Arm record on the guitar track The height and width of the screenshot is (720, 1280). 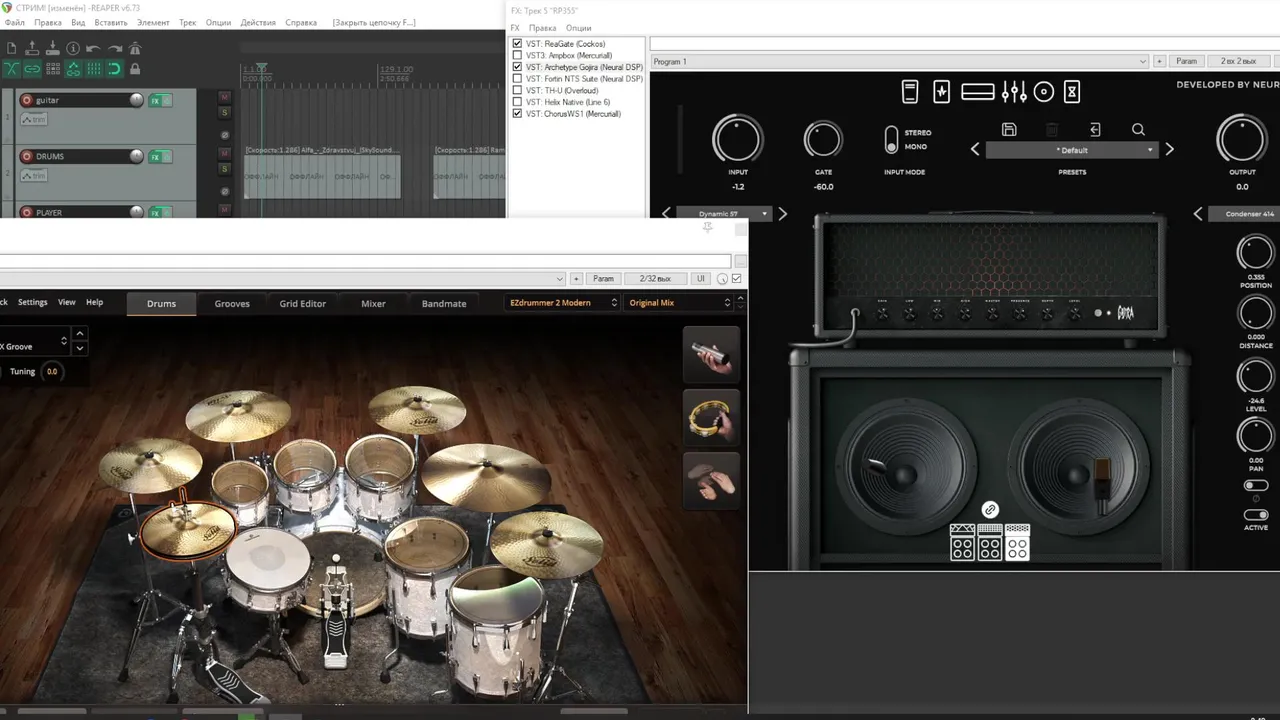click(x=27, y=100)
